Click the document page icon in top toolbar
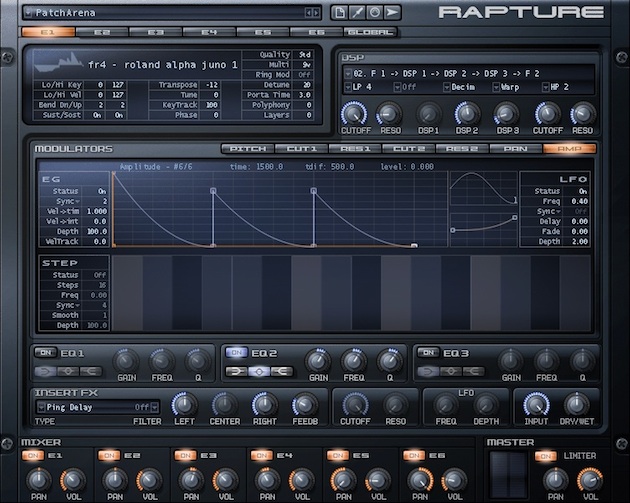630x503 pixels. click(340, 13)
